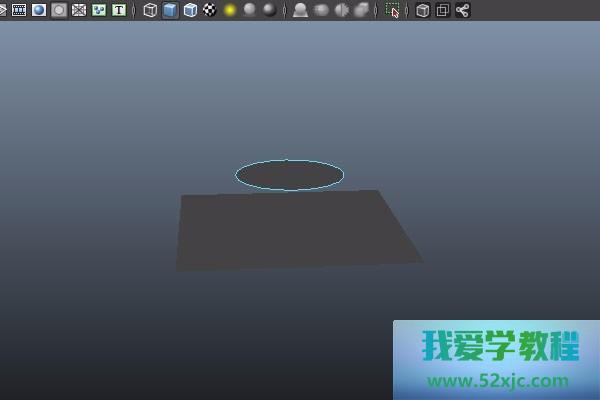Turn on Wireframe on Shaded cube
Image resolution: width=600 pixels, height=400 pixels.
pyautogui.click(x=190, y=10)
